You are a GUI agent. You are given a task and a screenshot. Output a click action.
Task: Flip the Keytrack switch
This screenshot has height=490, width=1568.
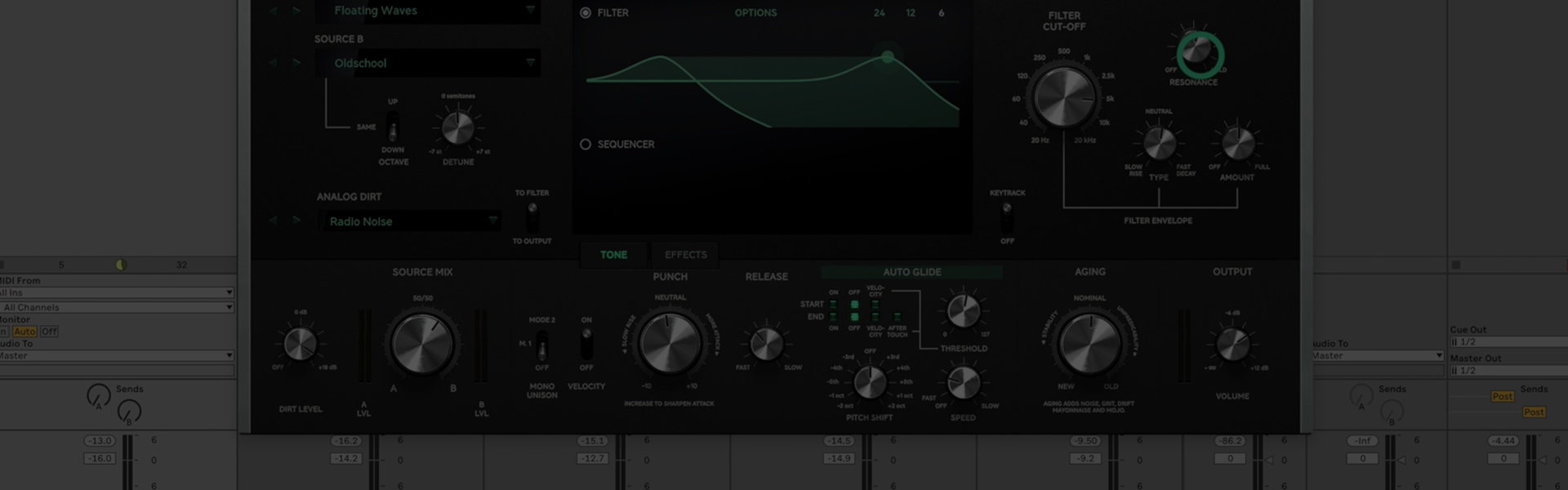(x=1007, y=216)
